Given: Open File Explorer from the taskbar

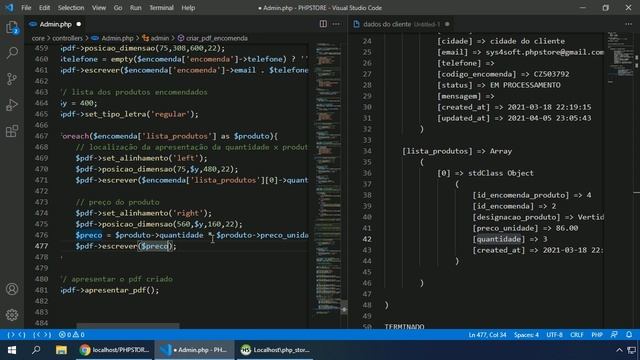Looking at the screenshot, I should pos(61,350).
